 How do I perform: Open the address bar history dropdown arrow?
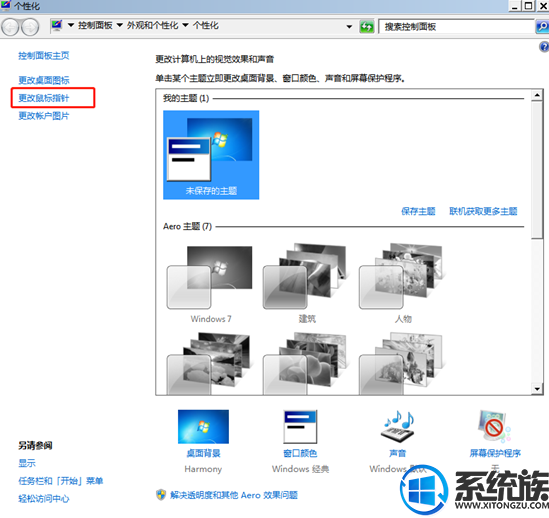349,27
